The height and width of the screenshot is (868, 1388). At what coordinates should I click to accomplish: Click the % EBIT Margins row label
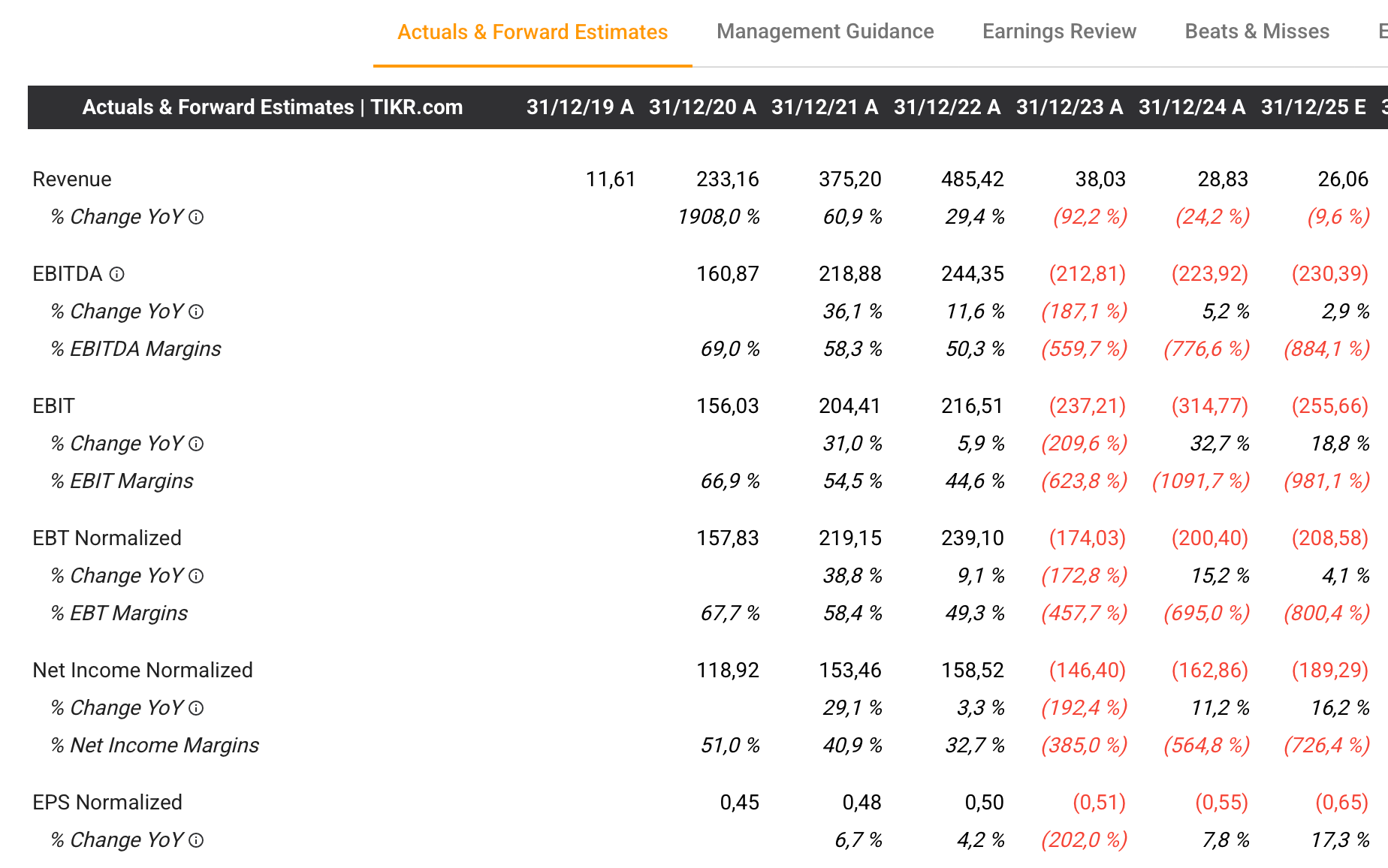tap(122, 481)
